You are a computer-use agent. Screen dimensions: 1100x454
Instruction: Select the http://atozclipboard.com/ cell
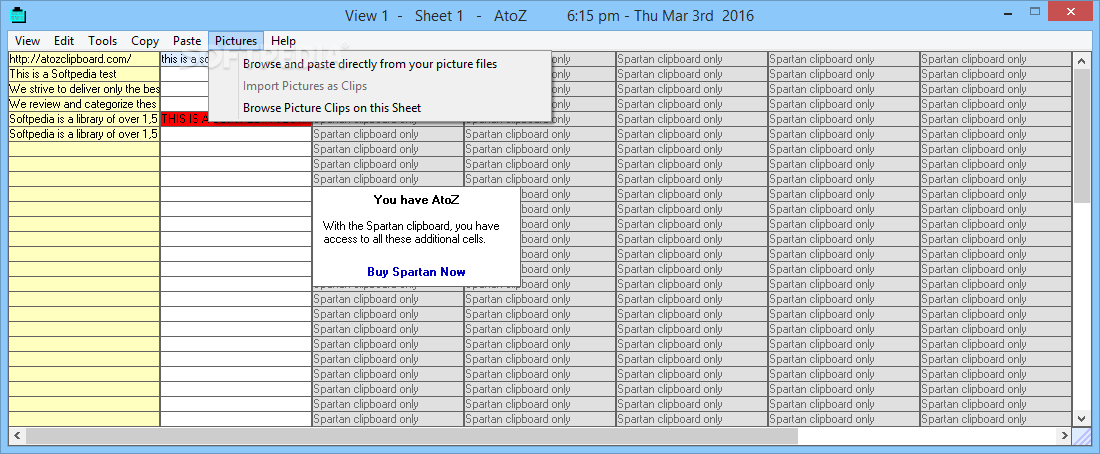[84, 59]
